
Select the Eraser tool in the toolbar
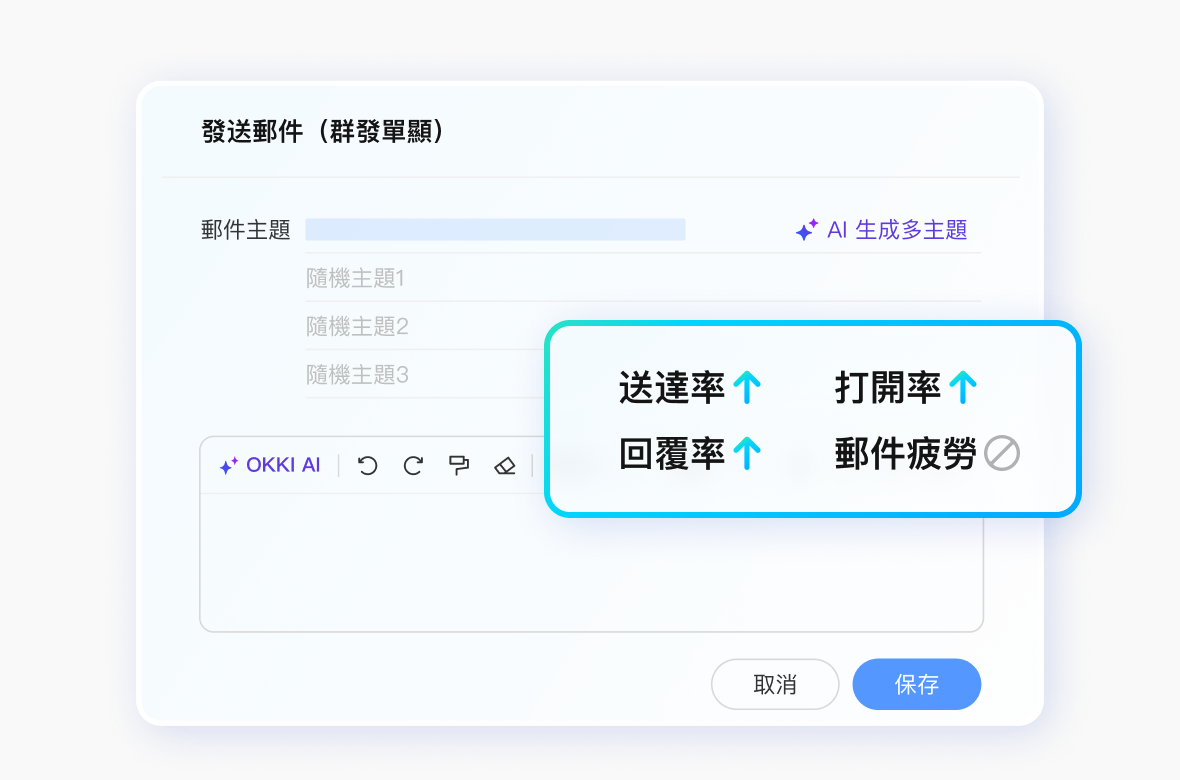click(504, 465)
